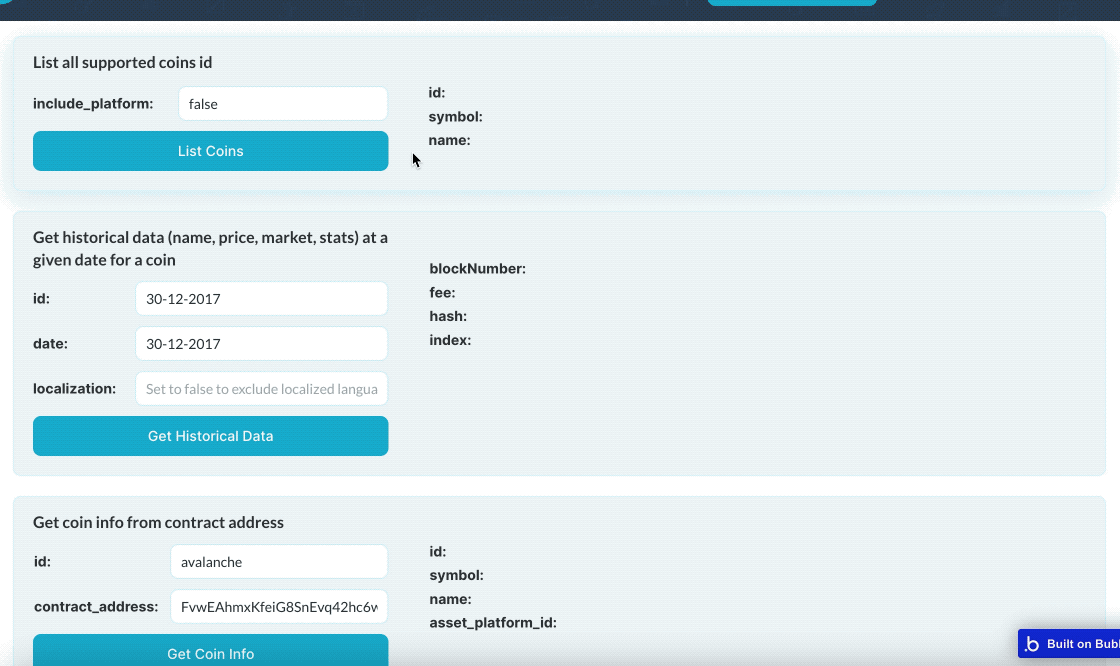Click symbol: label in List Coins results
The height and width of the screenshot is (666, 1120).
[455, 116]
